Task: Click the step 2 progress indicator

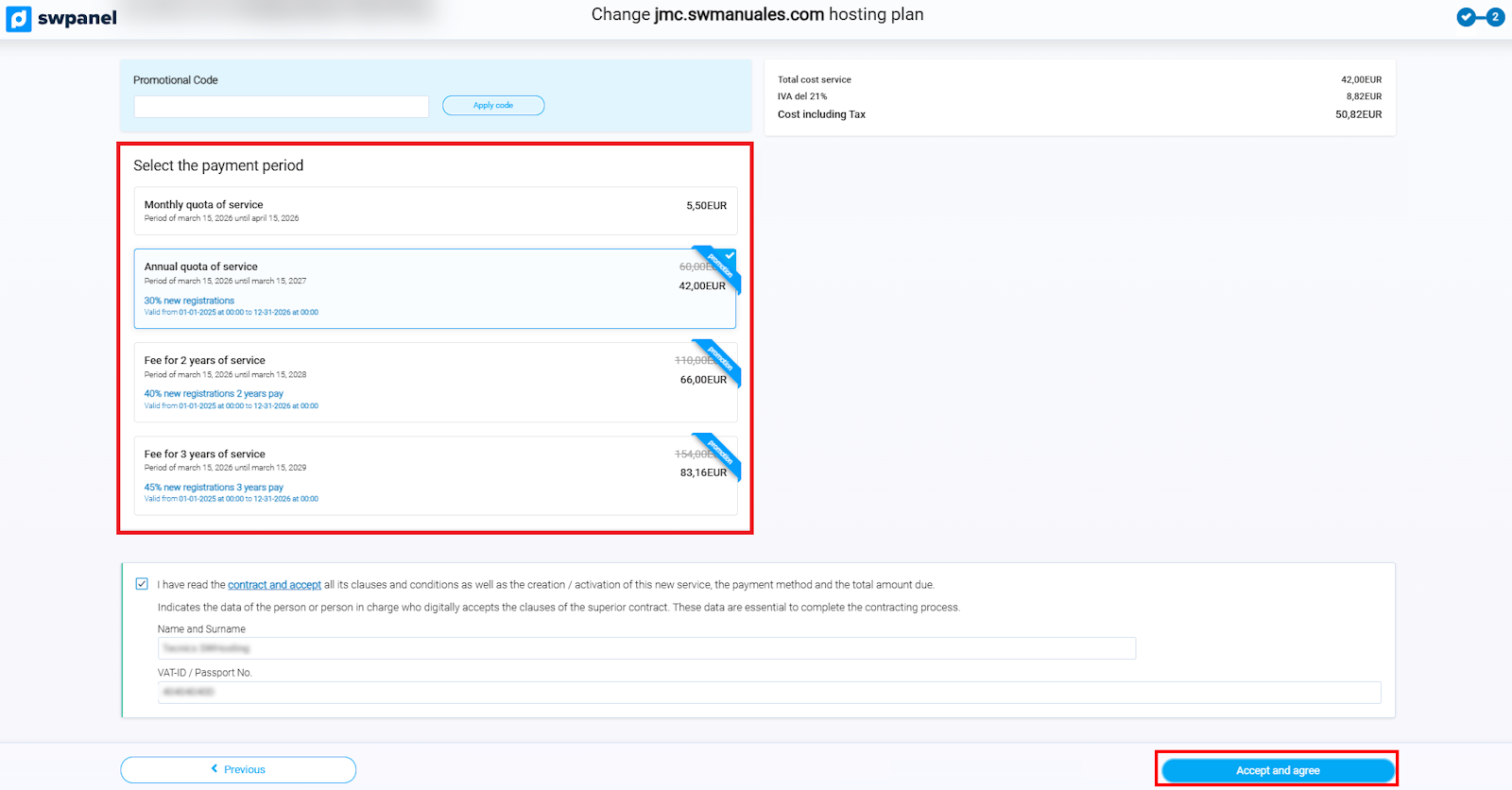Action: (x=1495, y=17)
